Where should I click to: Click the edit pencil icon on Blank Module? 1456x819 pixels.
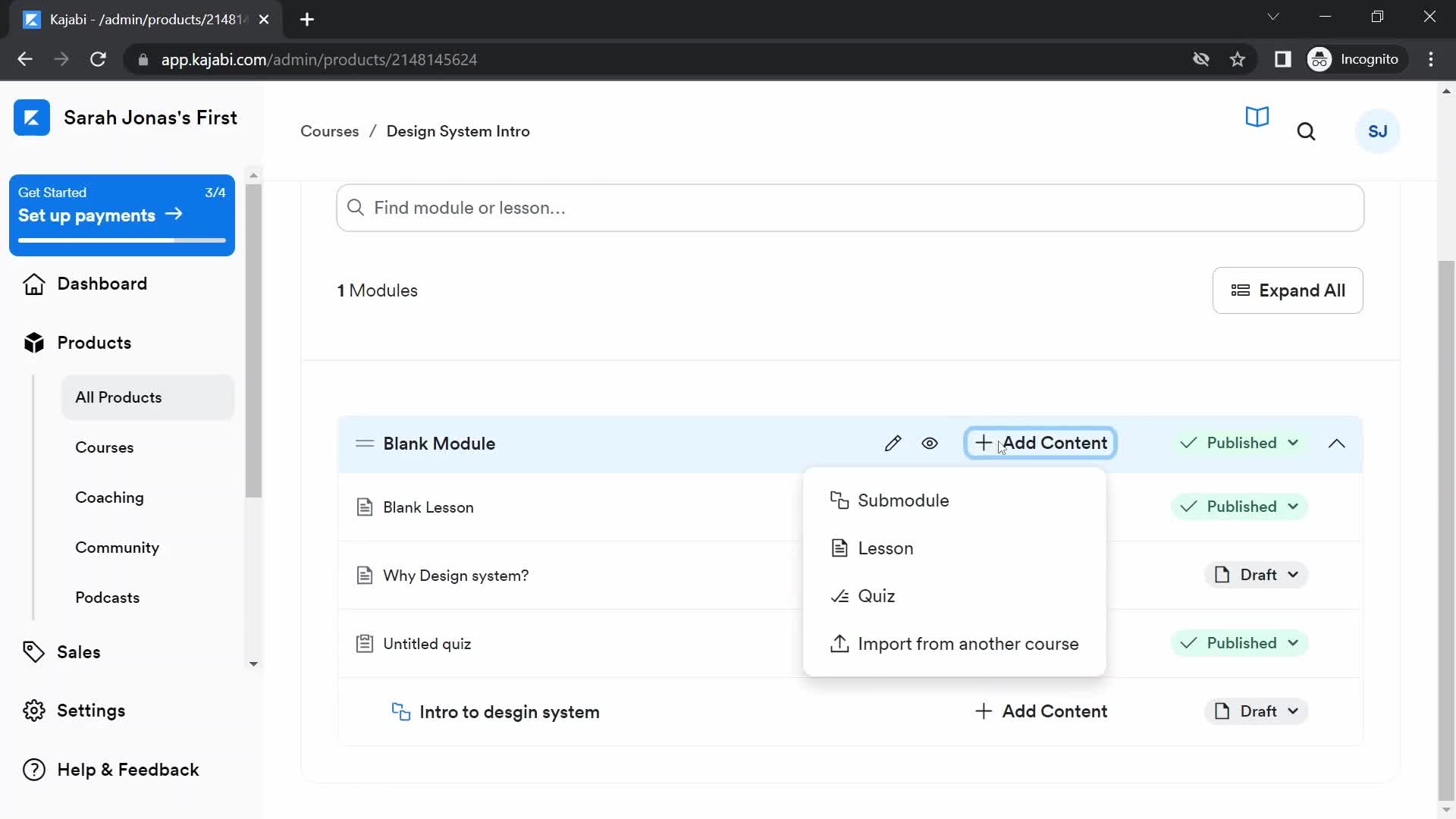coord(892,442)
